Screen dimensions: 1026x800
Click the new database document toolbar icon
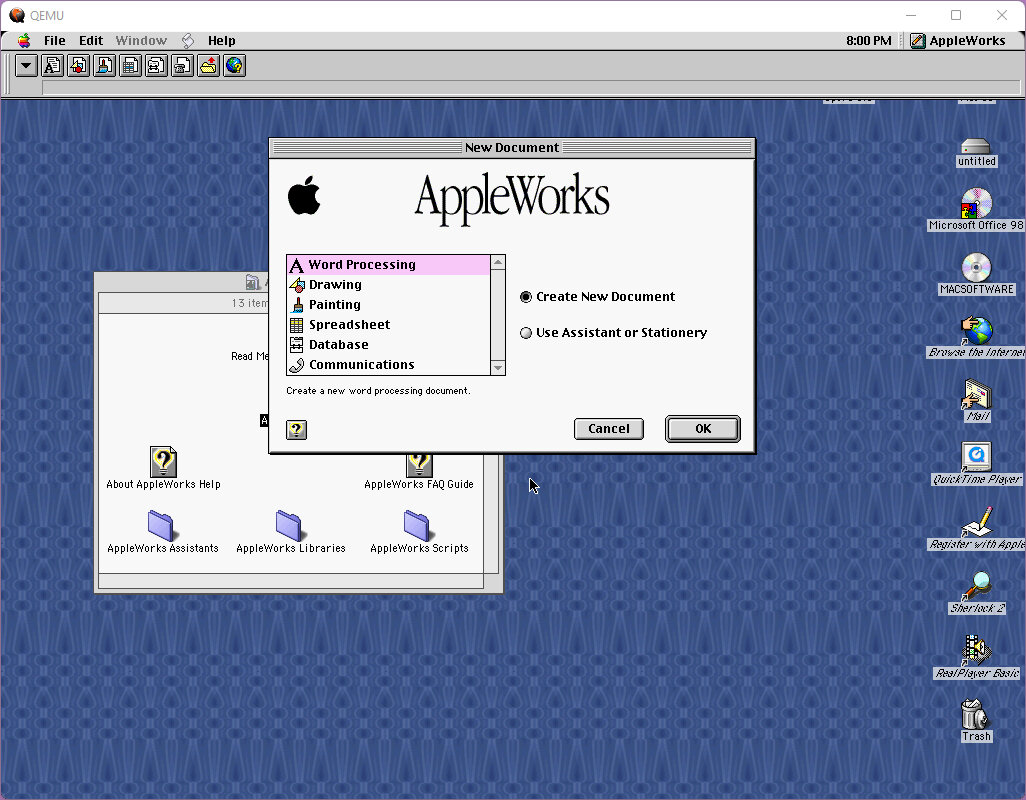click(x=156, y=66)
